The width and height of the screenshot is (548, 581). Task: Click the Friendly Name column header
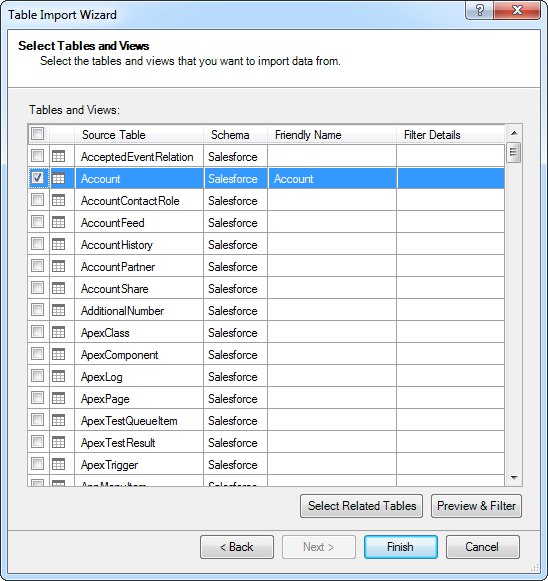[x=332, y=135]
